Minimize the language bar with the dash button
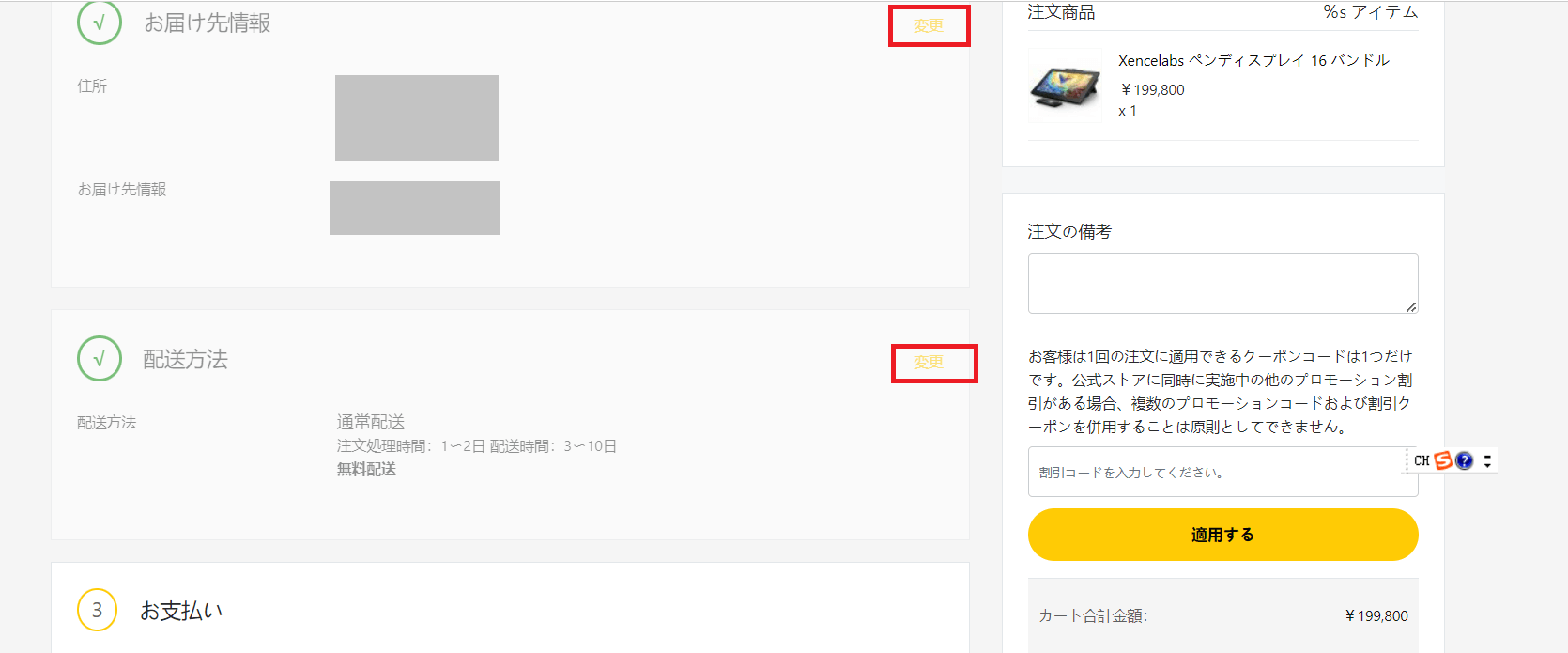 (1487, 456)
